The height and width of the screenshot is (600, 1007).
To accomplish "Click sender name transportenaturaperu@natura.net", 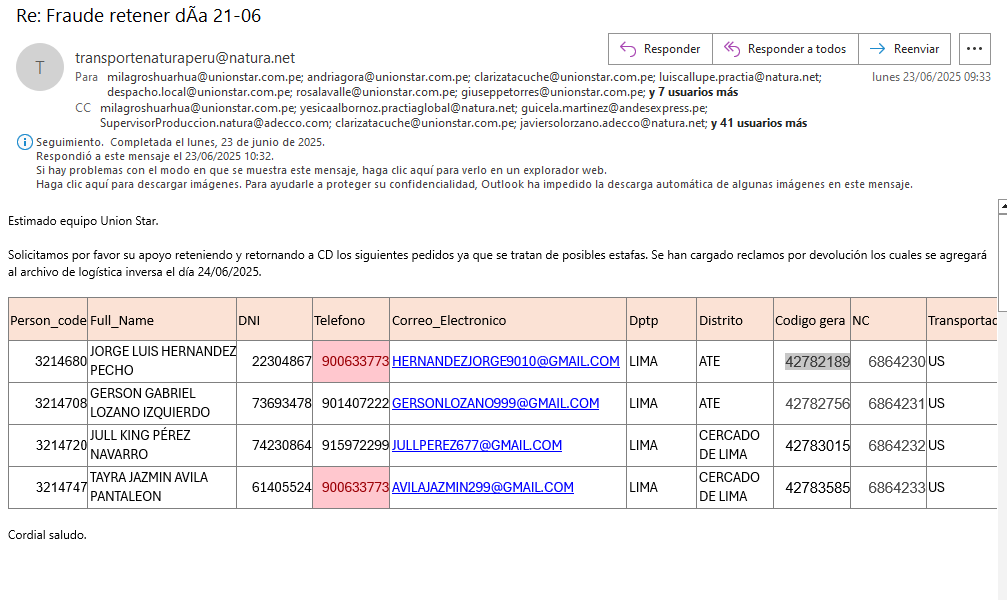I will [x=185, y=58].
